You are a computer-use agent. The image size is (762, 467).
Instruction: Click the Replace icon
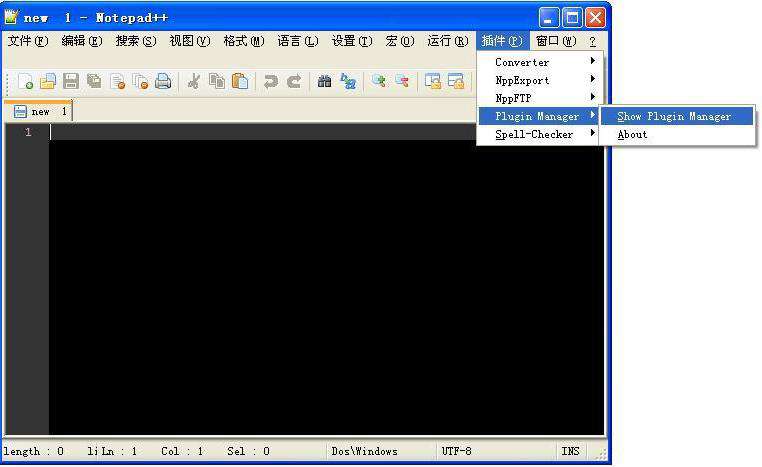pyautogui.click(x=348, y=81)
